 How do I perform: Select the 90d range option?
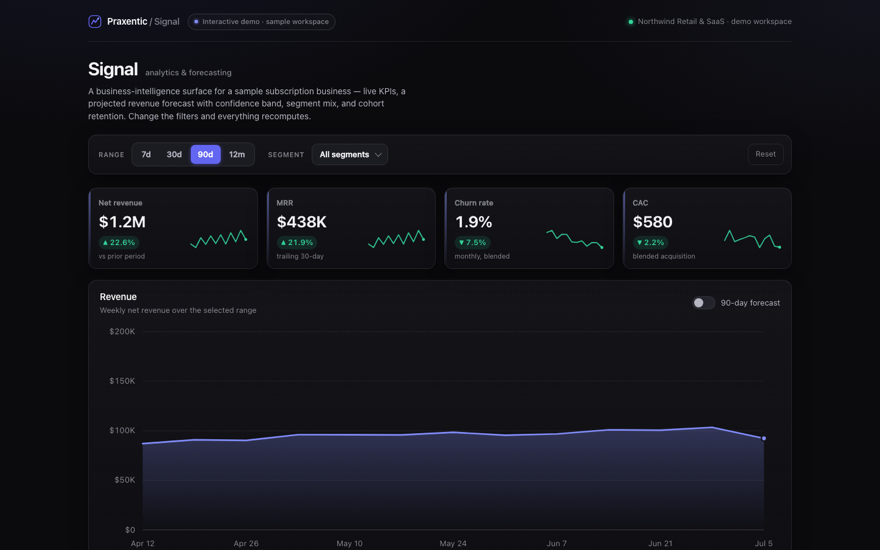click(205, 154)
